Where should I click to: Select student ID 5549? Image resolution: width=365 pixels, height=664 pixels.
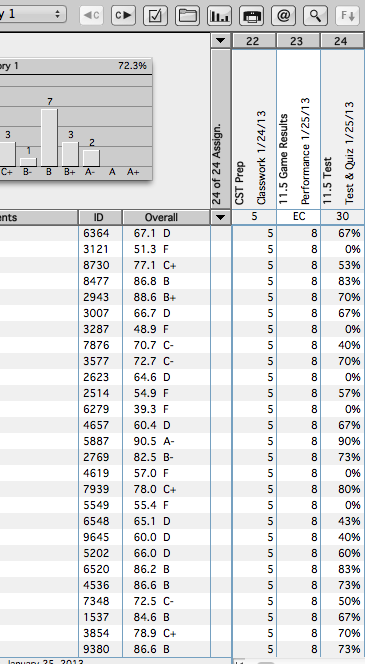point(96,506)
